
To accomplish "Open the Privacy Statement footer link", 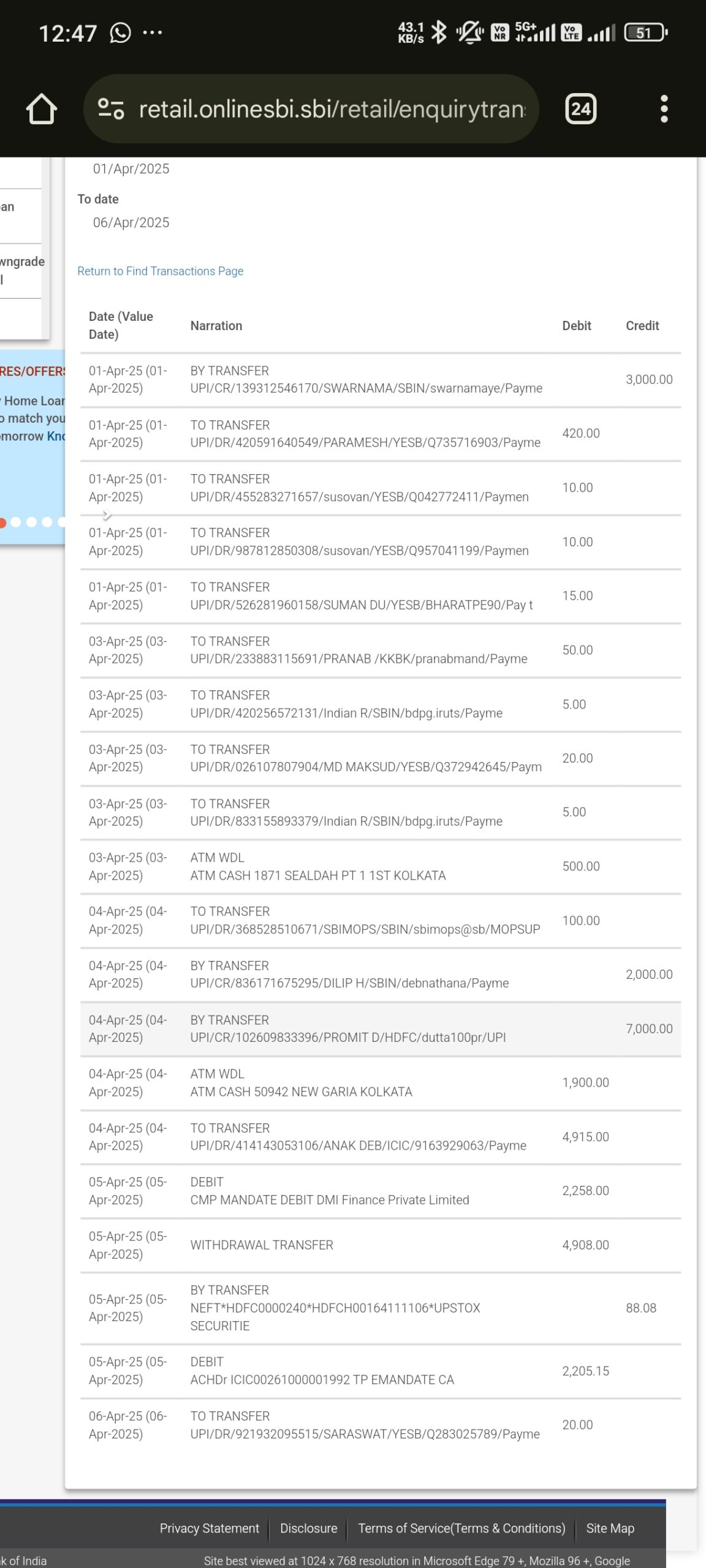I will pyautogui.click(x=209, y=1528).
